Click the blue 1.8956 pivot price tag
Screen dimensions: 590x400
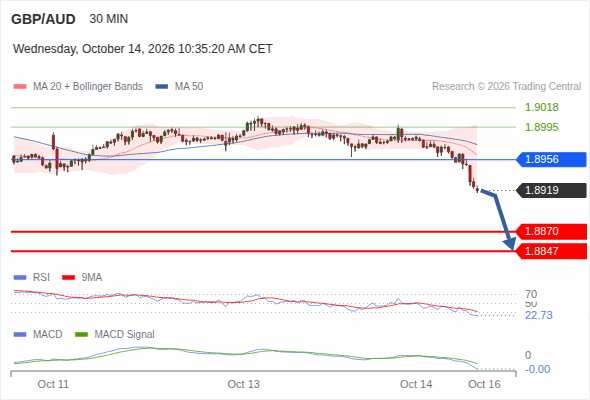pyautogui.click(x=551, y=160)
